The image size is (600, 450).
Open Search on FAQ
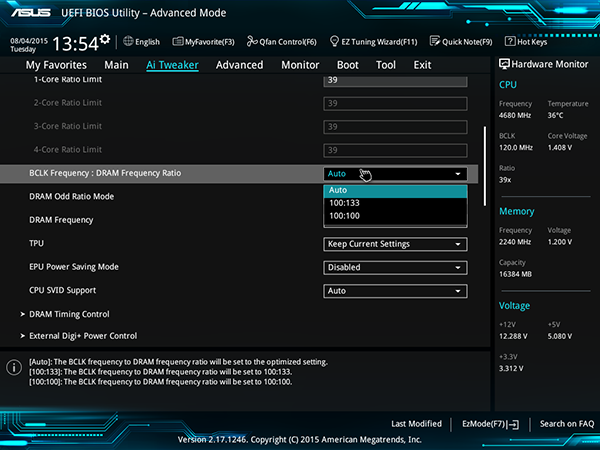coord(567,424)
